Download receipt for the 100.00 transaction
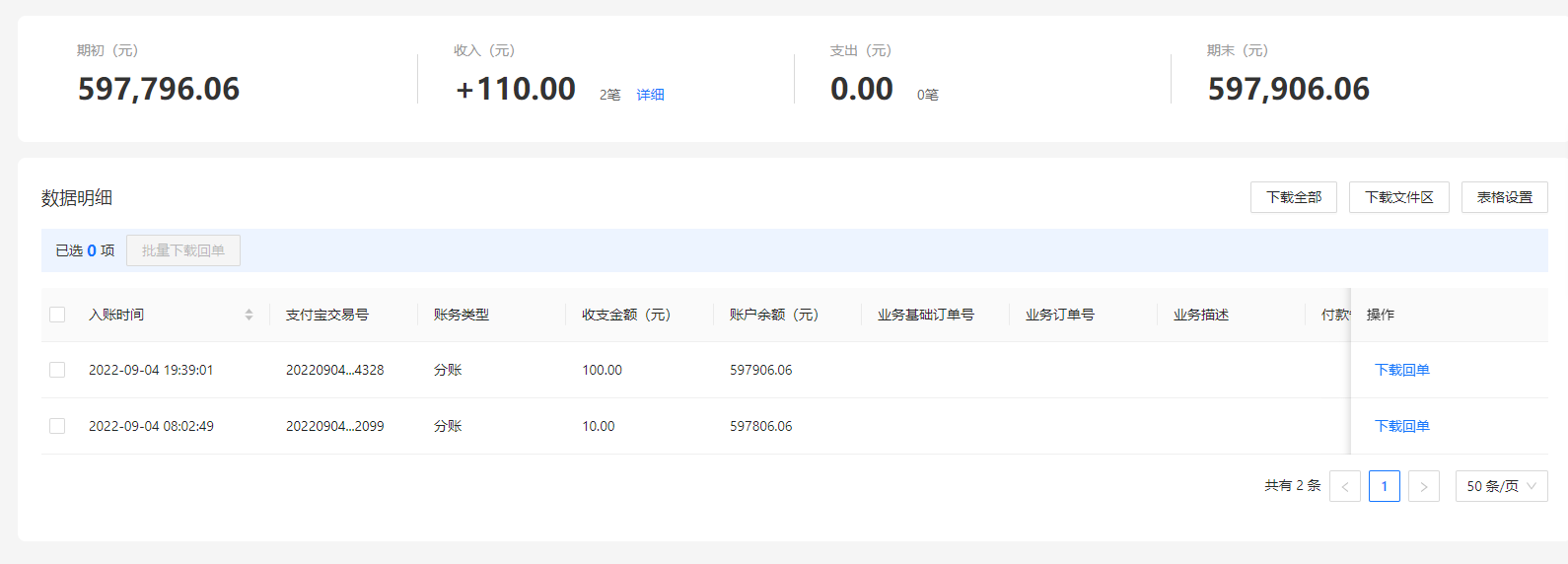The width and height of the screenshot is (1568, 564). coord(1401,370)
